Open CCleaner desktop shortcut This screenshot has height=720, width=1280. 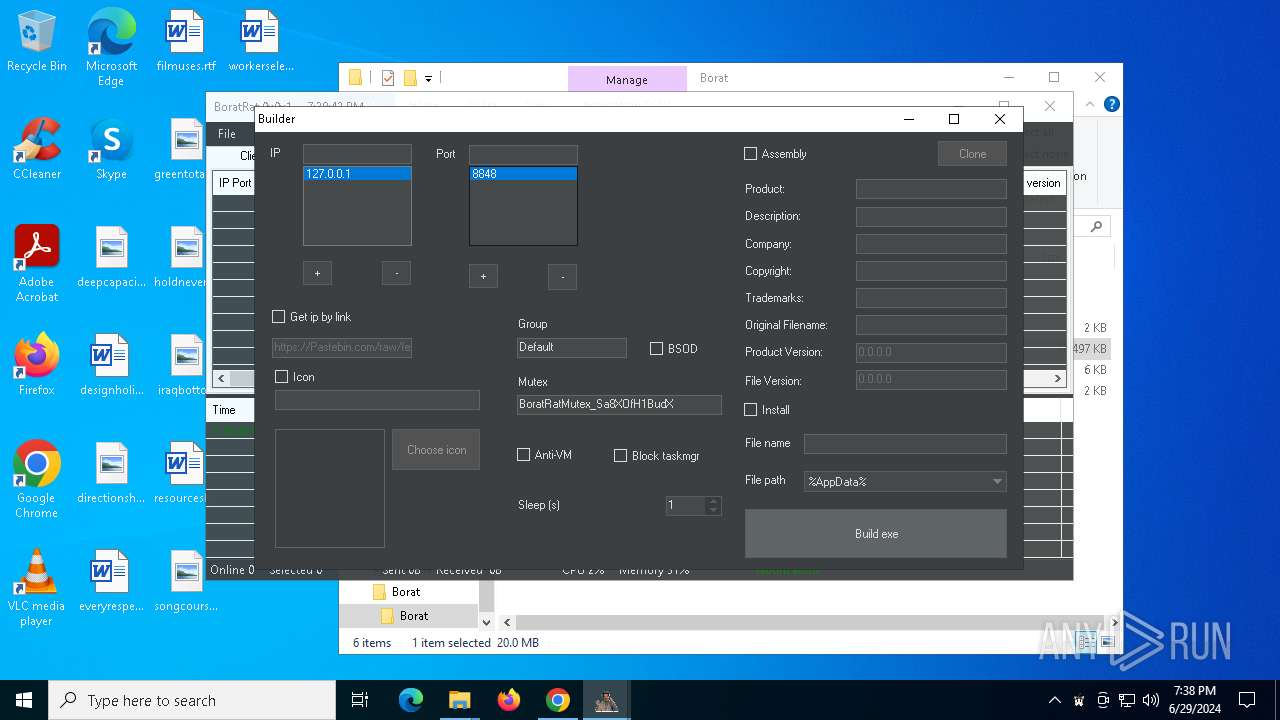tap(37, 149)
